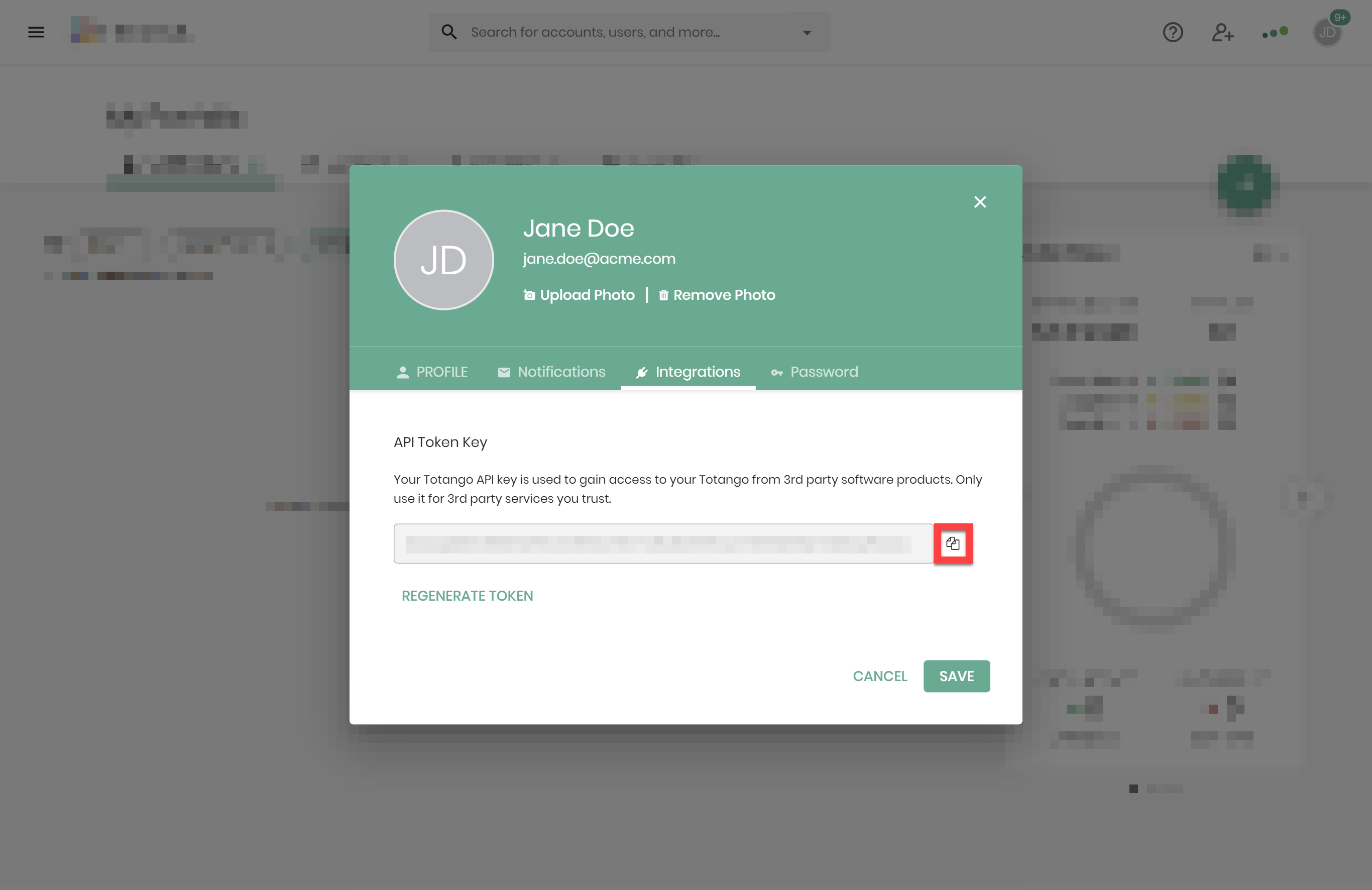Open the three dots status indicator
The height and width of the screenshot is (890, 1372).
point(1275,33)
